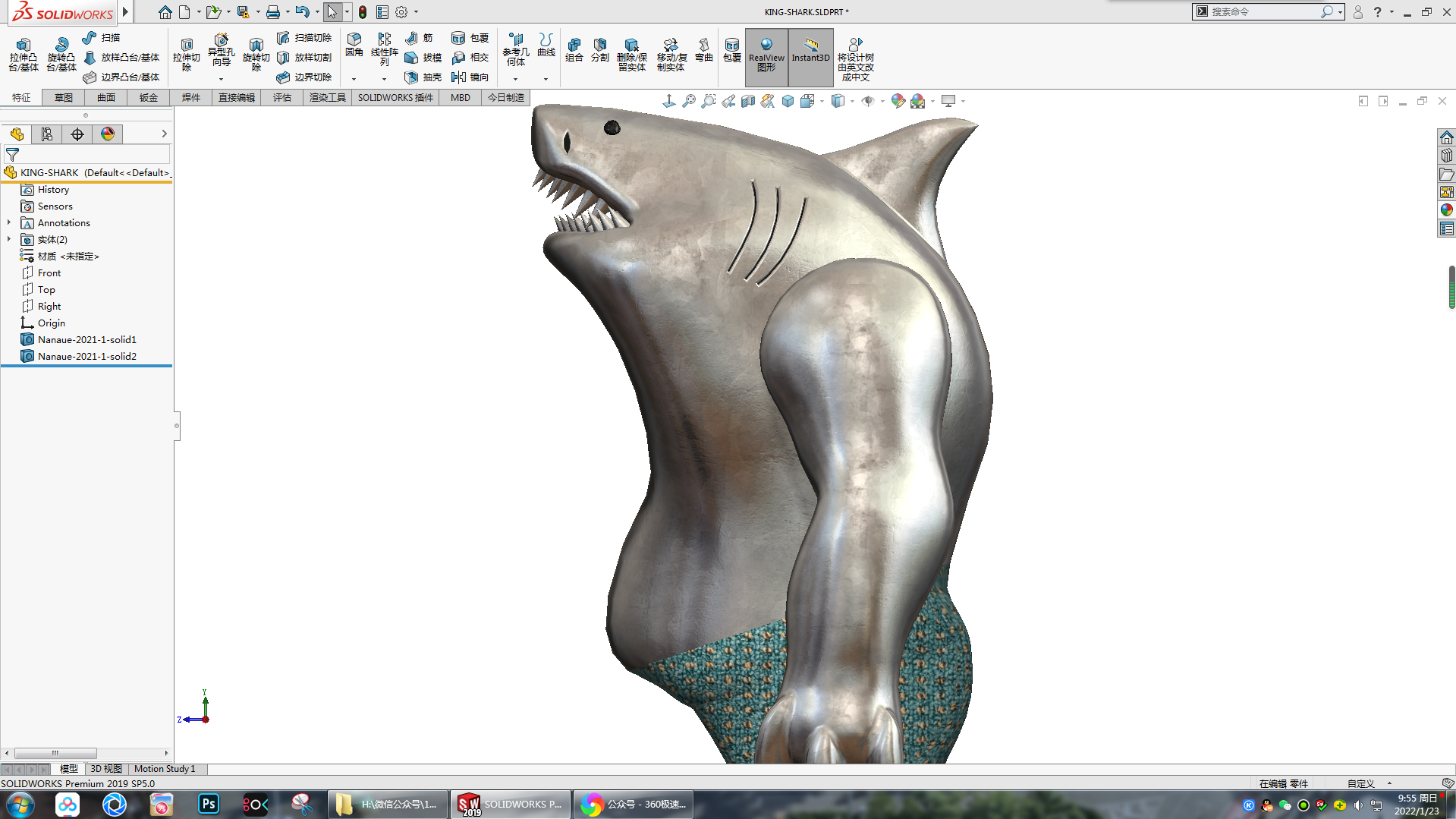Open the 曲线 curves tool
Image resolution: width=1456 pixels, height=819 pixels.
546,45
